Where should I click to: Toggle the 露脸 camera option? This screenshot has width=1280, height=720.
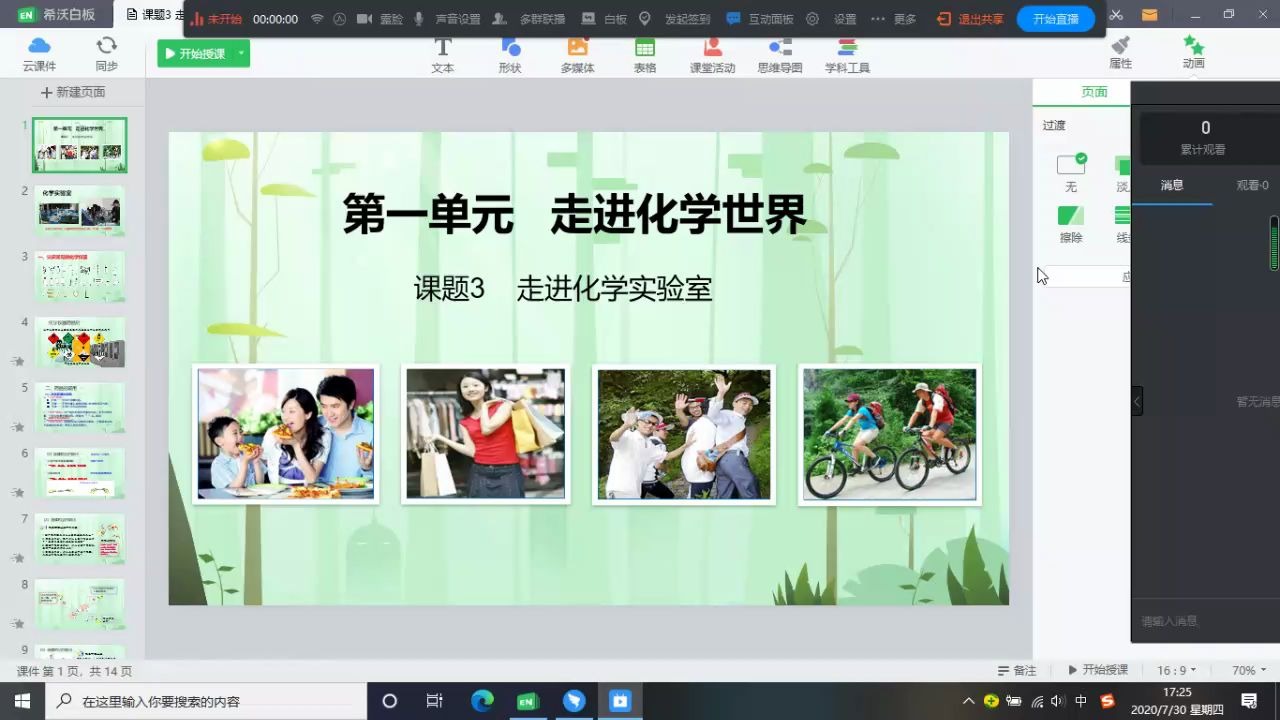pyautogui.click(x=380, y=19)
